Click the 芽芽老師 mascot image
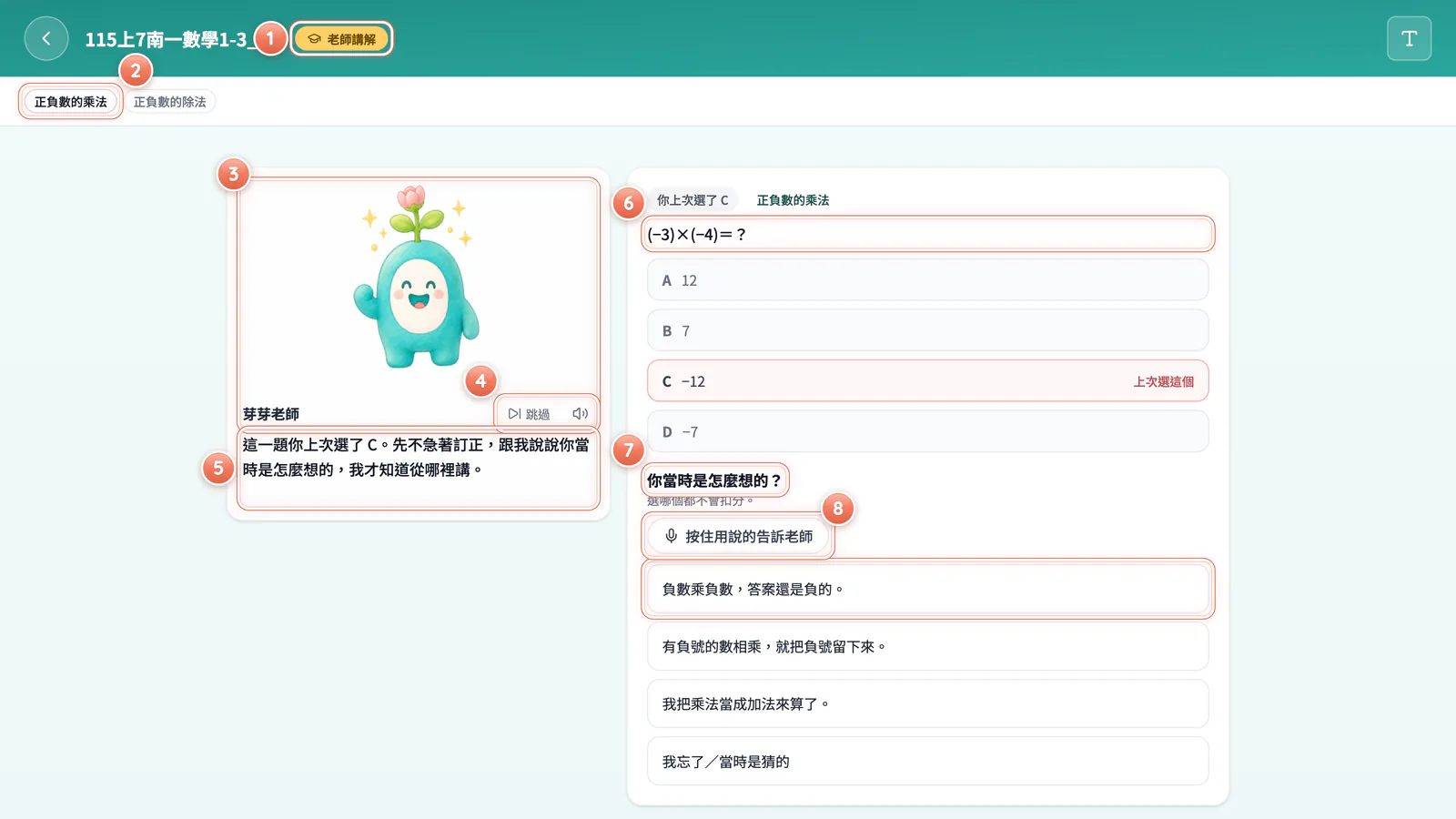The width and height of the screenshot is (1456, 819). pos(418,278)
